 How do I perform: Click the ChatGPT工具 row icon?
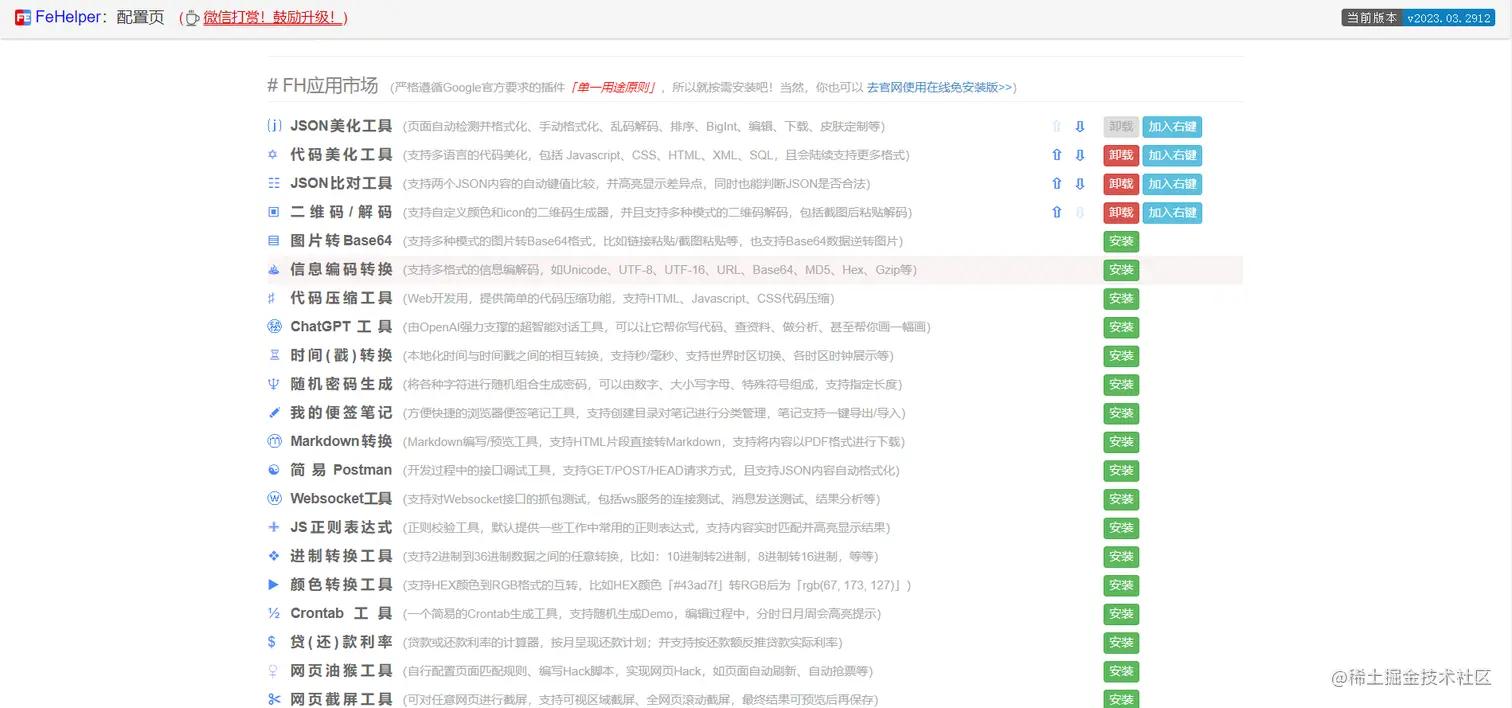[275, 327]
